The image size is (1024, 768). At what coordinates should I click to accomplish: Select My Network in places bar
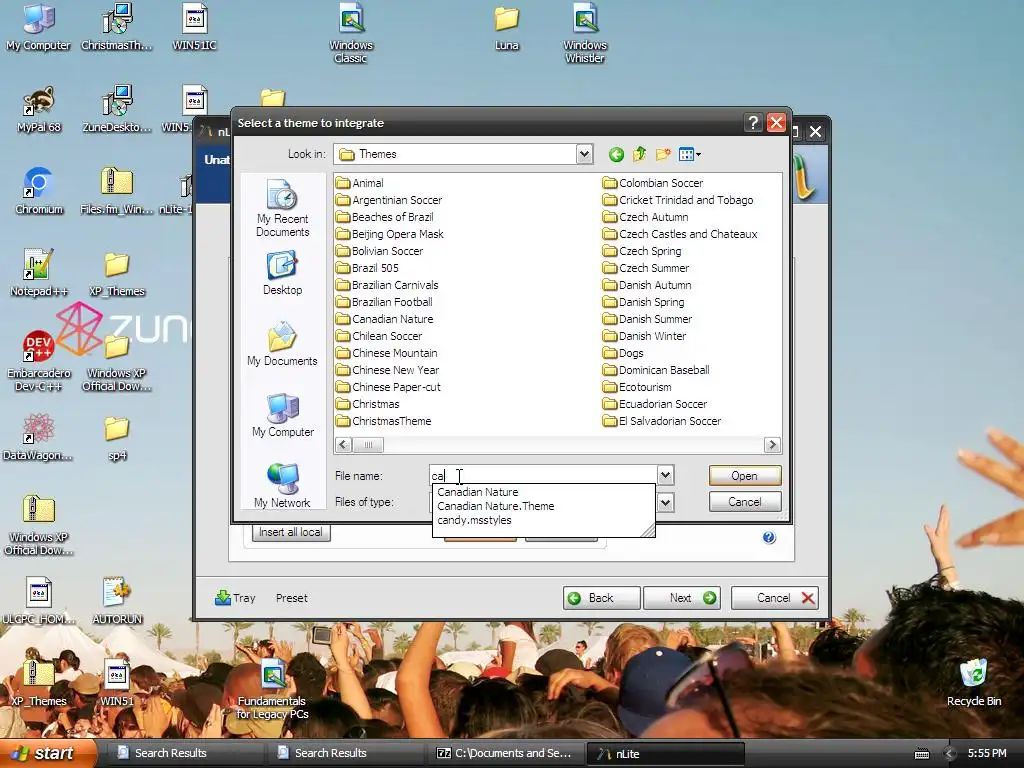tap(282, 486)
